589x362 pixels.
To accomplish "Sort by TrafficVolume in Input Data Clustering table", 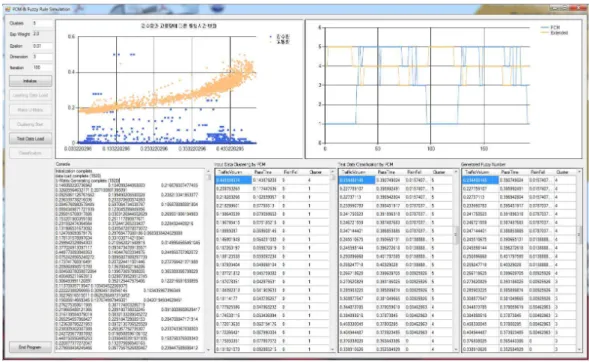I will pyautogui.click(x=233, y=172).
